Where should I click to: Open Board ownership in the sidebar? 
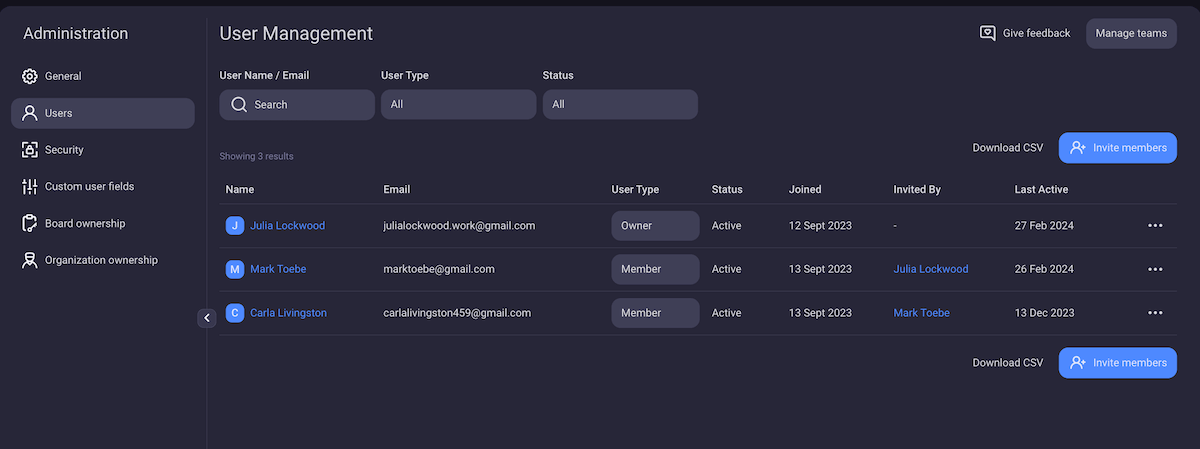[85, 223]
